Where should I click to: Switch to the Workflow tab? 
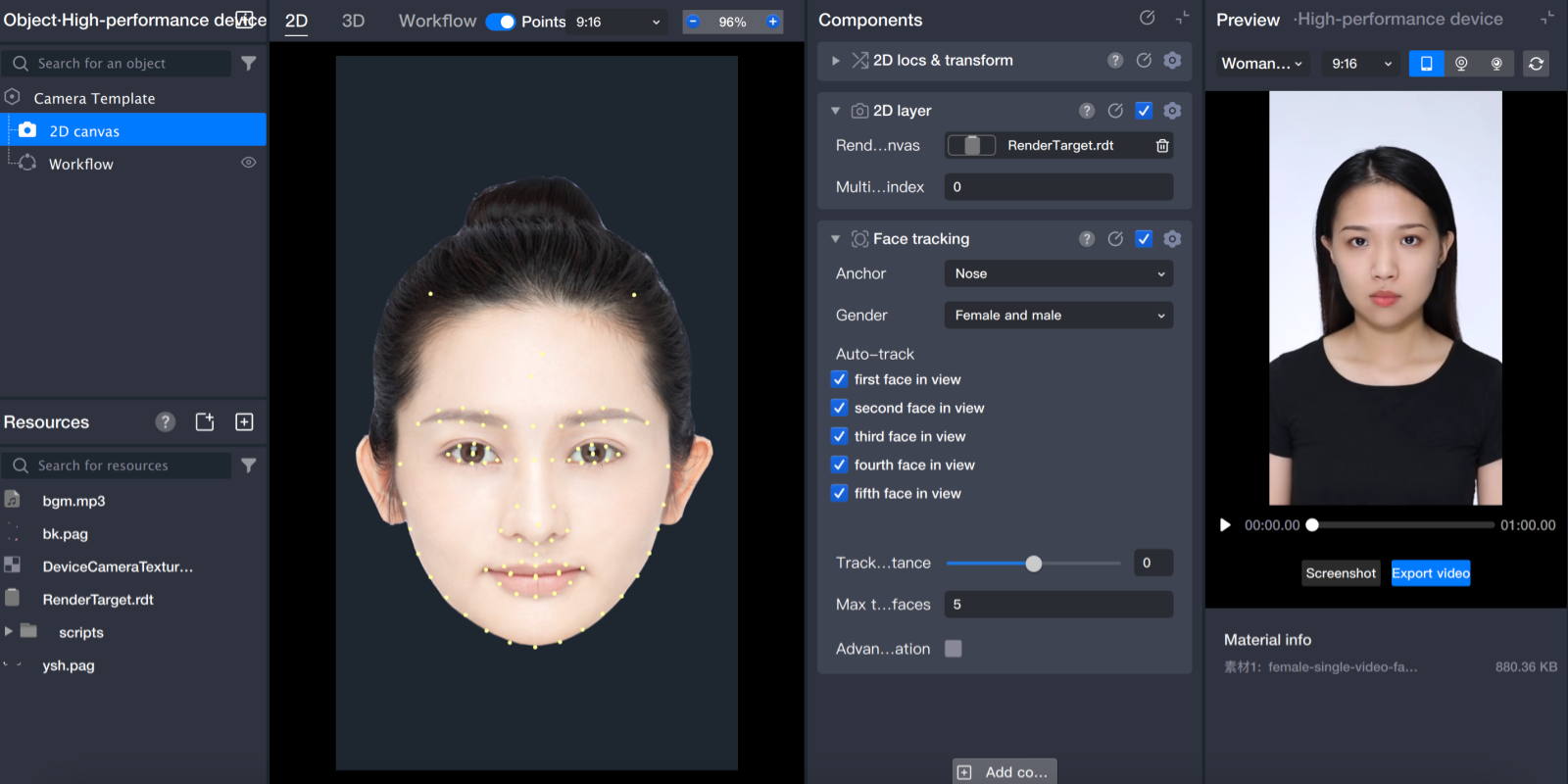437,22
